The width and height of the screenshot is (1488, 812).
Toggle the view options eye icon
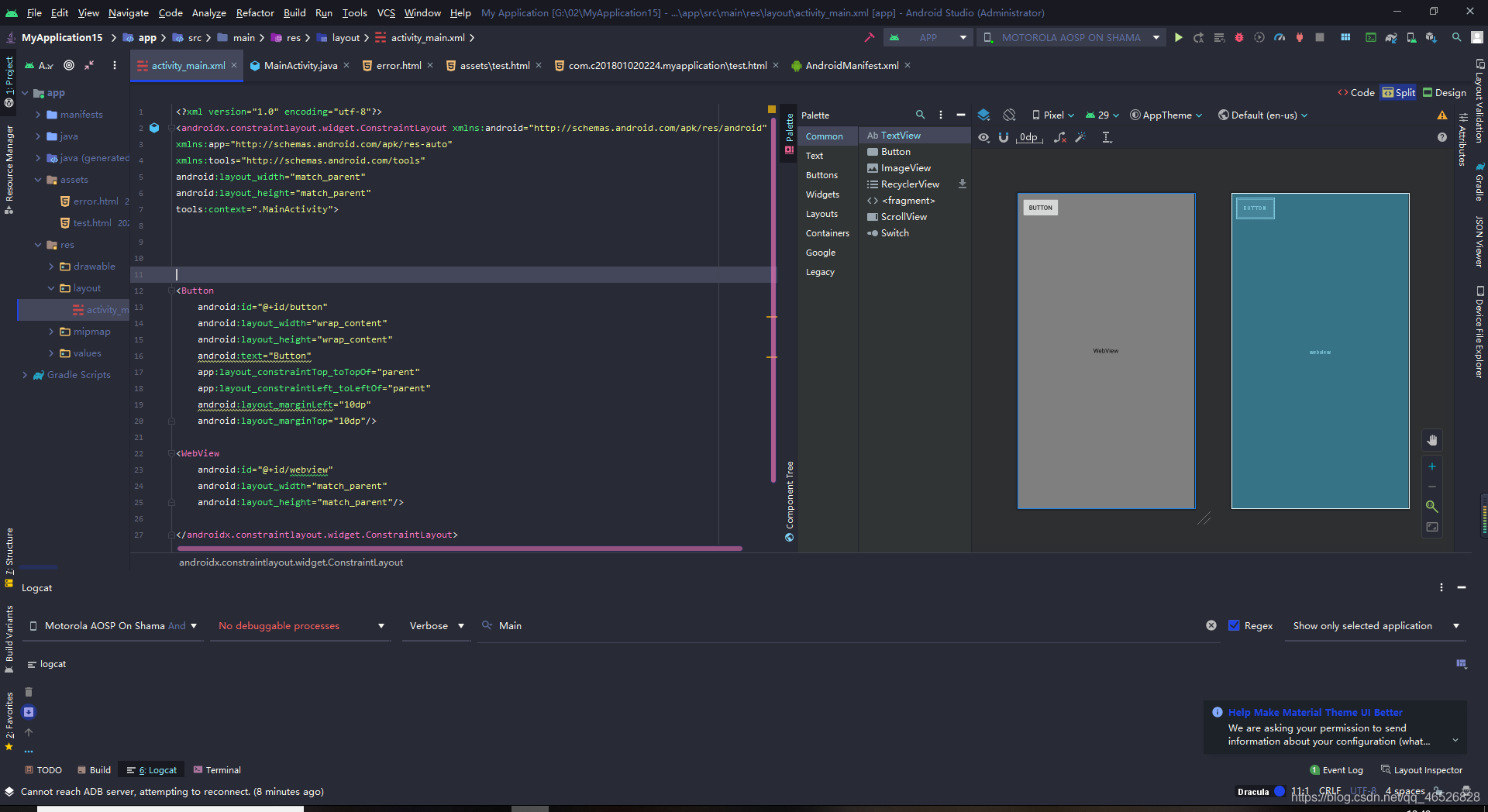coord(983,137)
